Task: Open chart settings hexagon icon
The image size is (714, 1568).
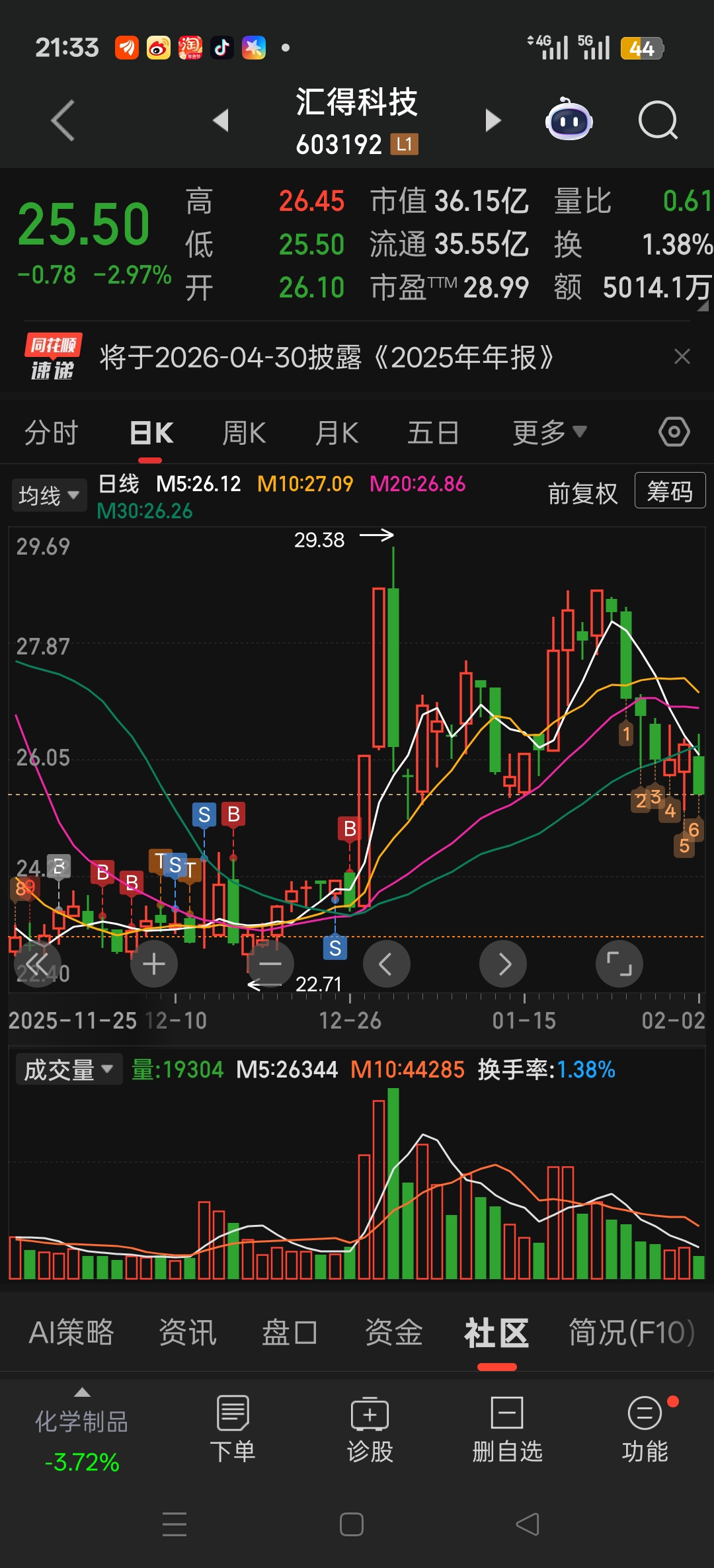Action: click(x=674, y=432)
